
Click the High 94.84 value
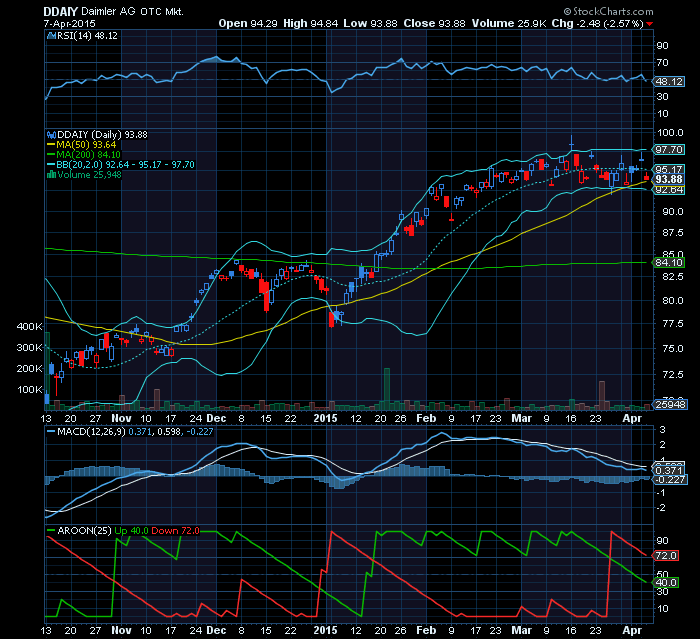310,23
